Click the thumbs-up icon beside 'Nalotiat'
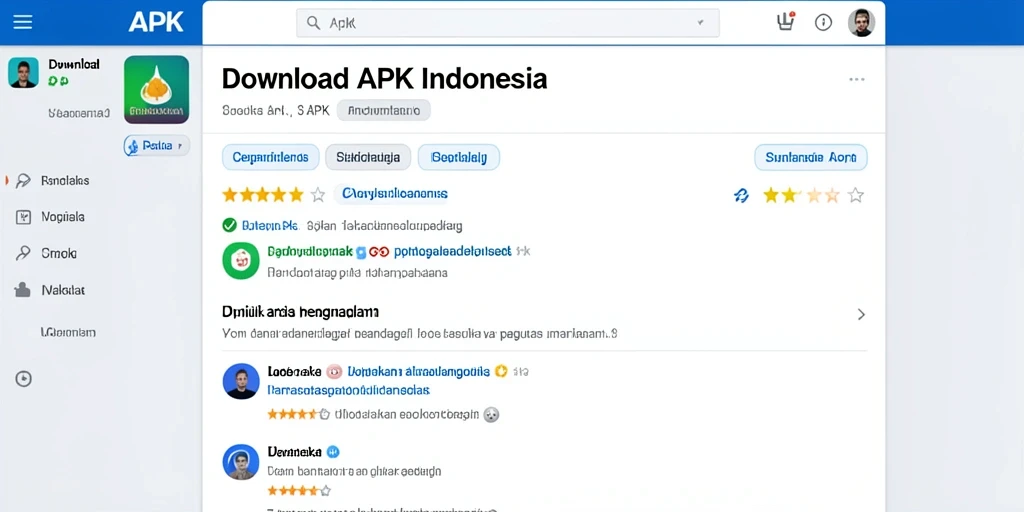The height and width of the screenshot is (512, 1024). [23, 290]
